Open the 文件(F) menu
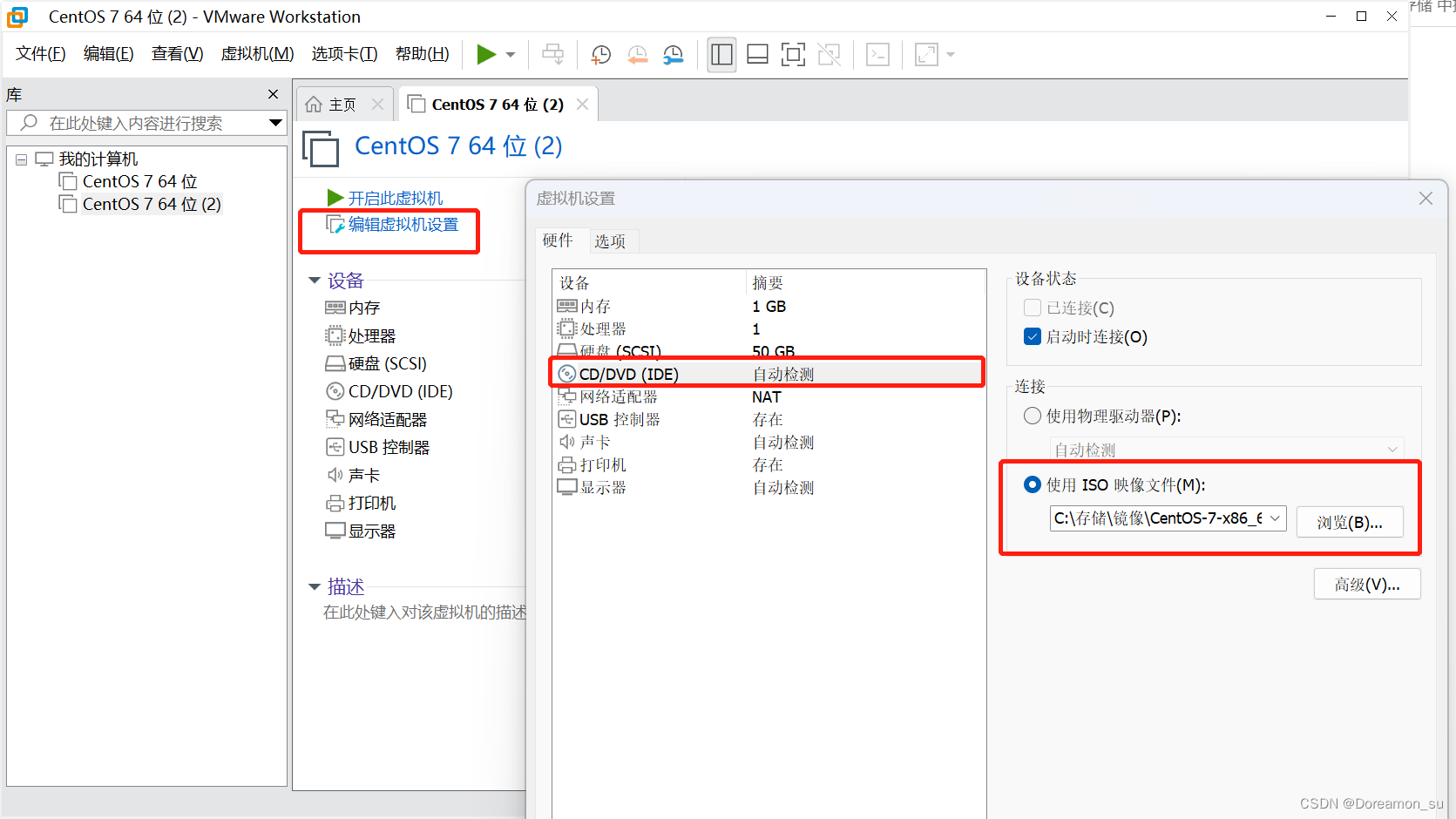Image resolution: width=1456 pixels, height=819 pixels. (x=41, y=54)
